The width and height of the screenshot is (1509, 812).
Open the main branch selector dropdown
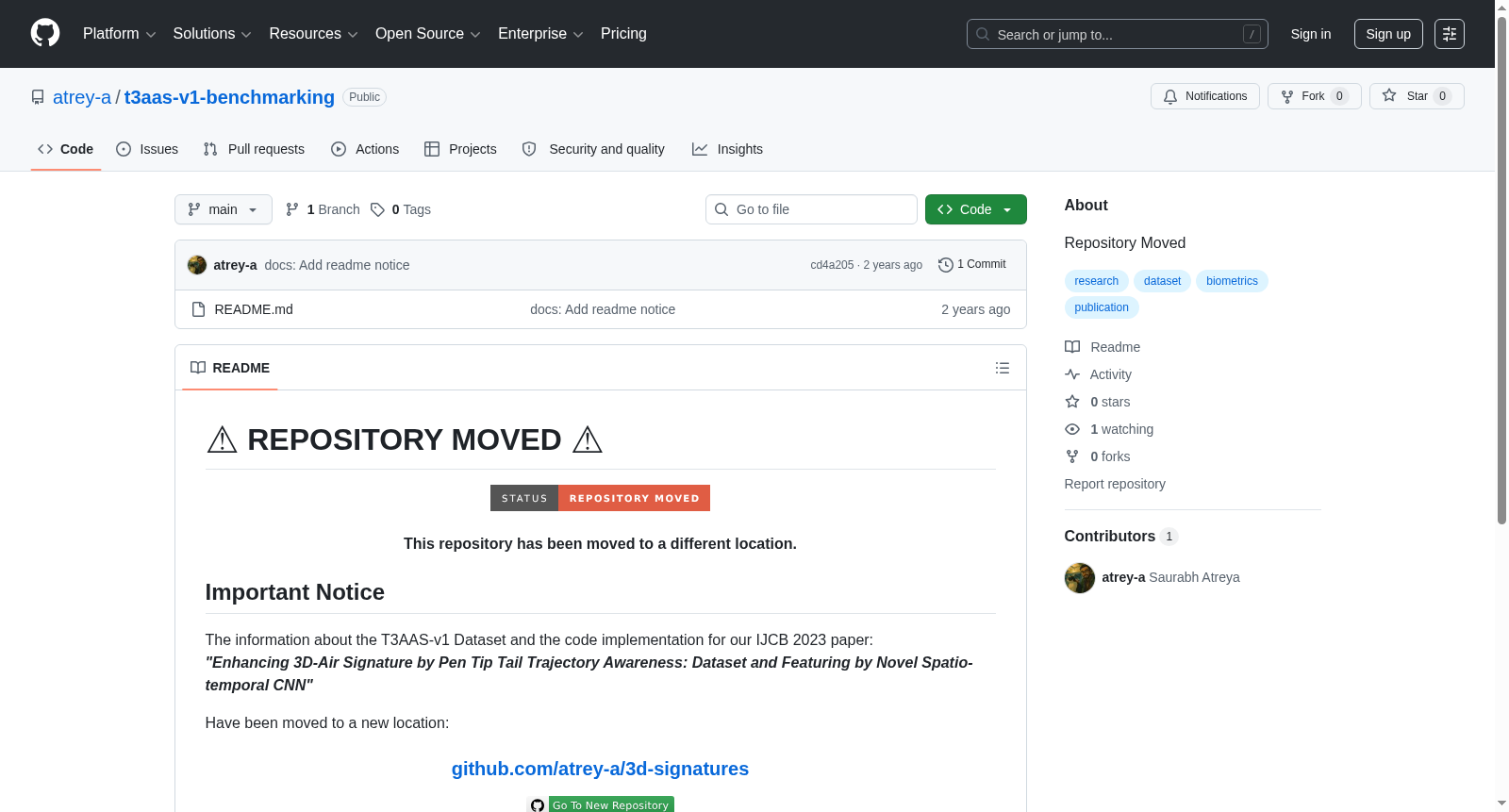tap(224, 209)
